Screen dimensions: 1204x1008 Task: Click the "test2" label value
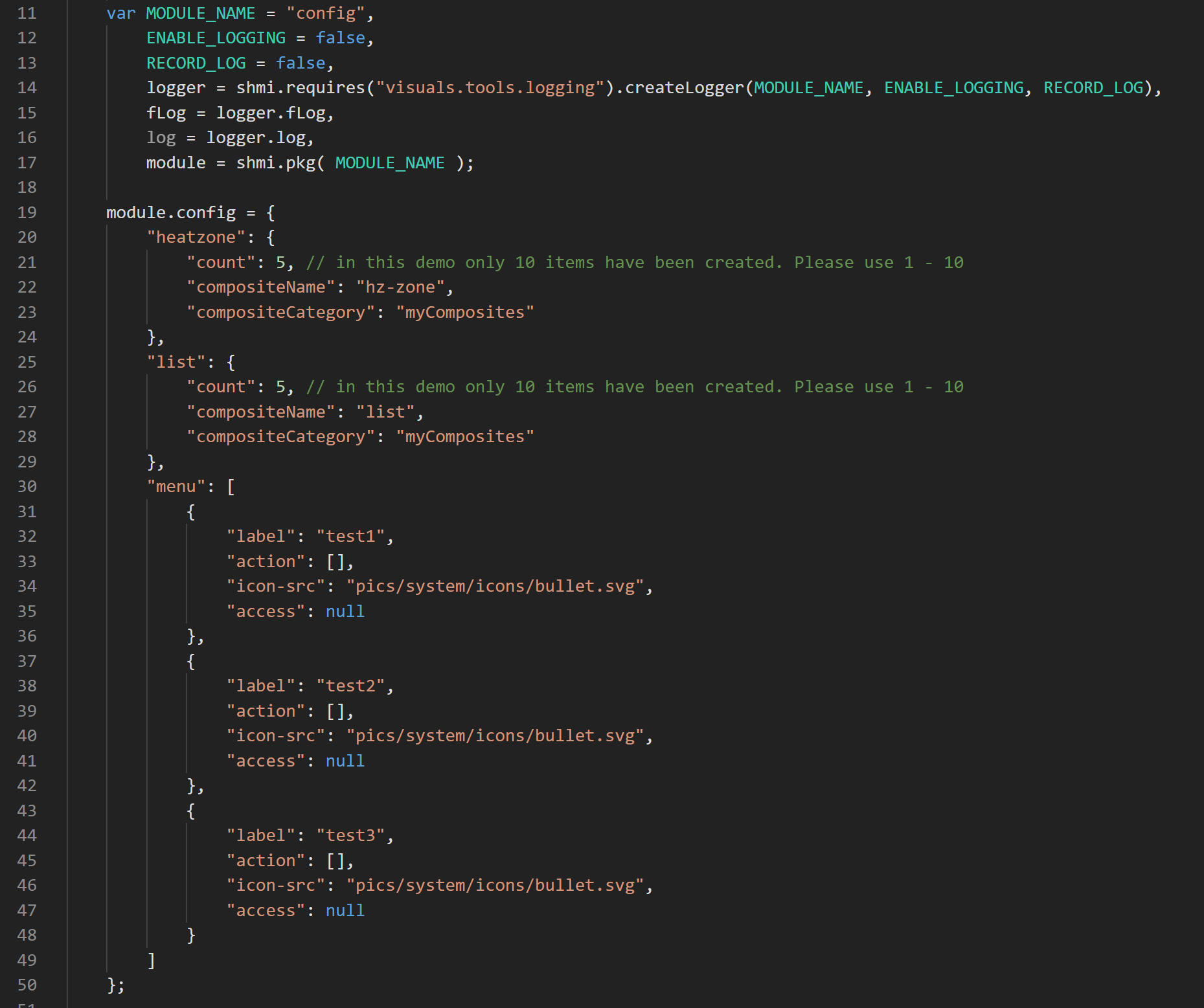[x=350, y=686]
